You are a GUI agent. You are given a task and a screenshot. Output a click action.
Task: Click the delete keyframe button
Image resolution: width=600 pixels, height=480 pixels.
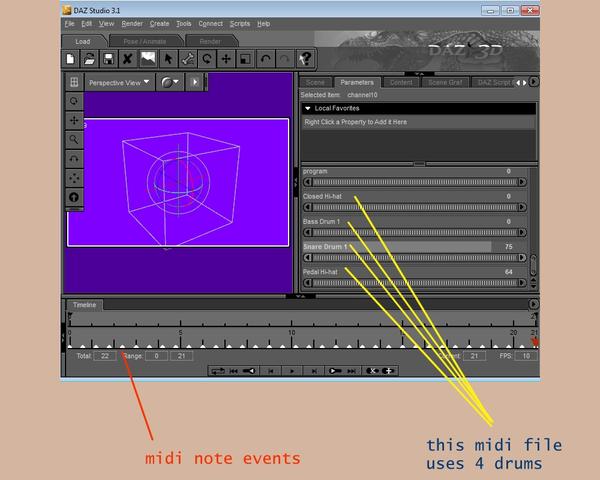[x=372, y=371]
